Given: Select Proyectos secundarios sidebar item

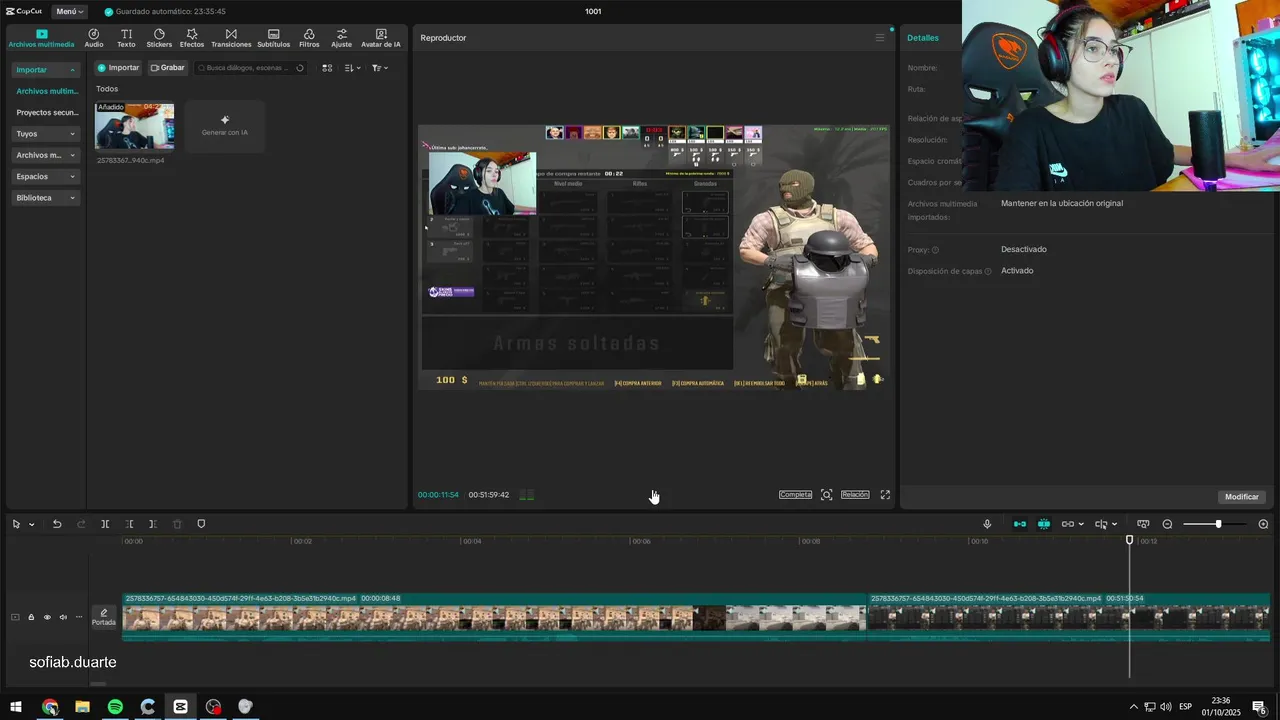Looking at the screenshot, I should coord(46,113).
